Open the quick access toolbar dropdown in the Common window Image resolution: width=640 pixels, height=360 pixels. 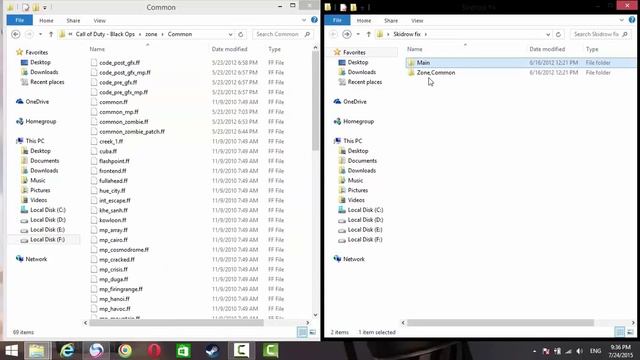[x=45, y=7]
